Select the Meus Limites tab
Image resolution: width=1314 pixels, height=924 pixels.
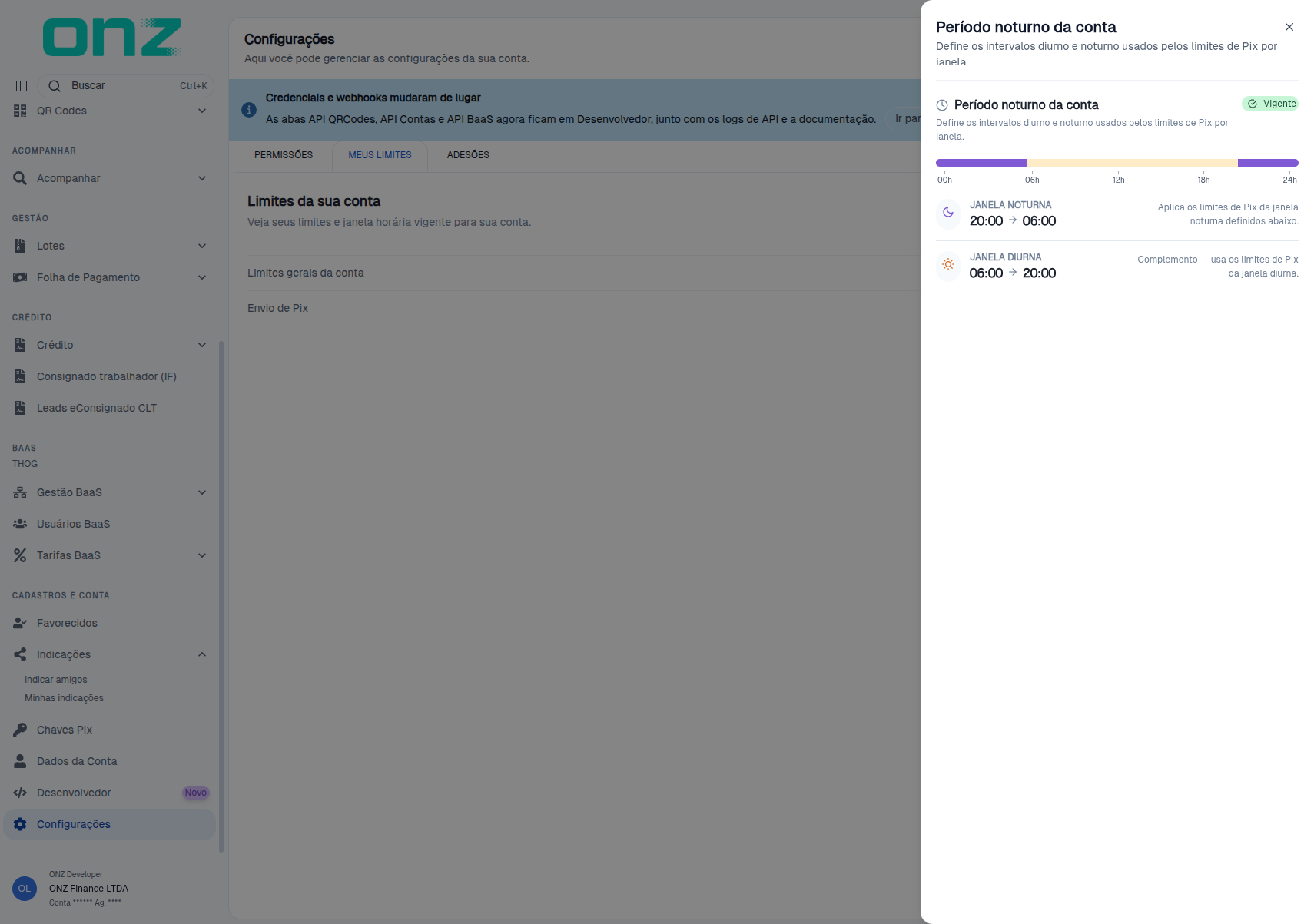coord(380,155)
